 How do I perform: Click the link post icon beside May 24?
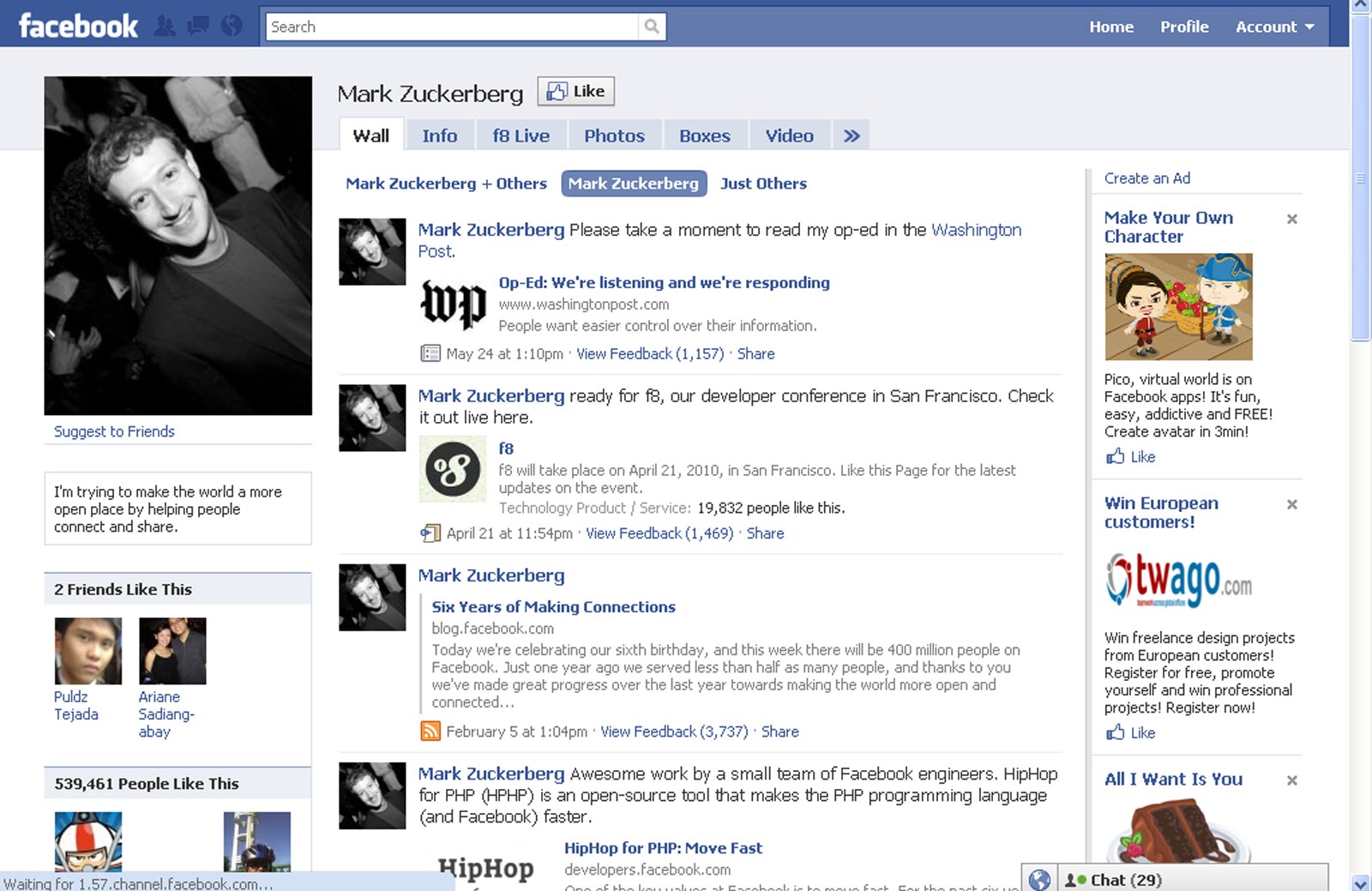click(x=430, y=353)
